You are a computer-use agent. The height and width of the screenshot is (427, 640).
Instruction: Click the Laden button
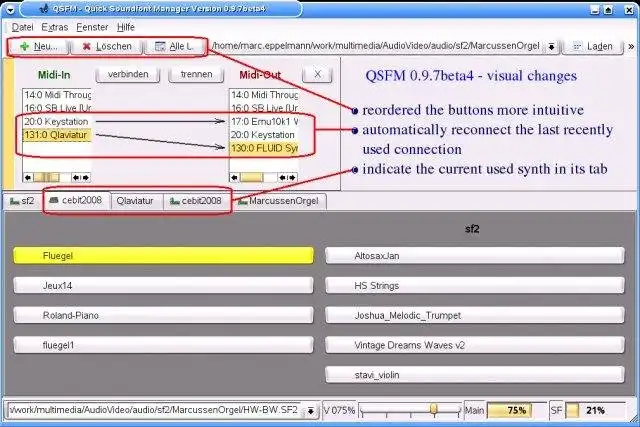tap(593, 47)
